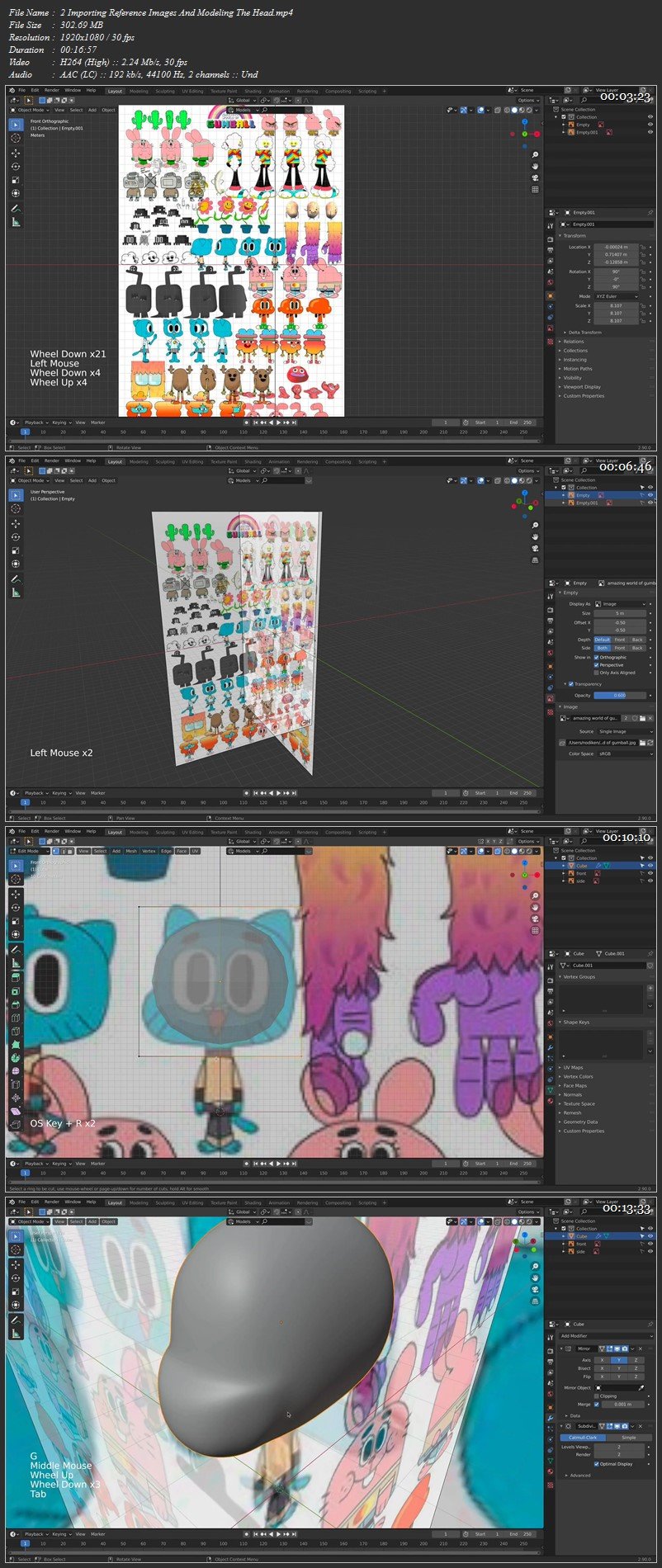Click the Size '5 m' field
The height and width of the screenshot is (1568, 662).
620,613
